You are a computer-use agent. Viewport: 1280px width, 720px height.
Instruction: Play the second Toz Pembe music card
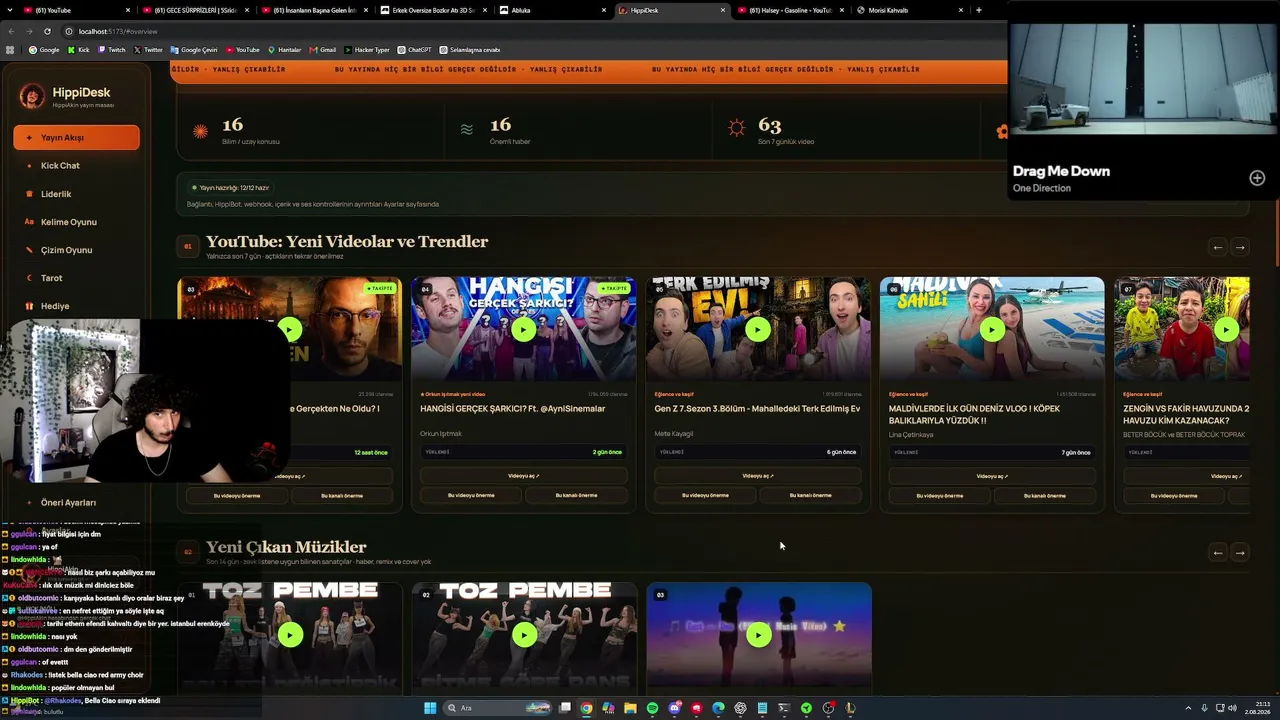pyautogui.click(x=524, y=634)
